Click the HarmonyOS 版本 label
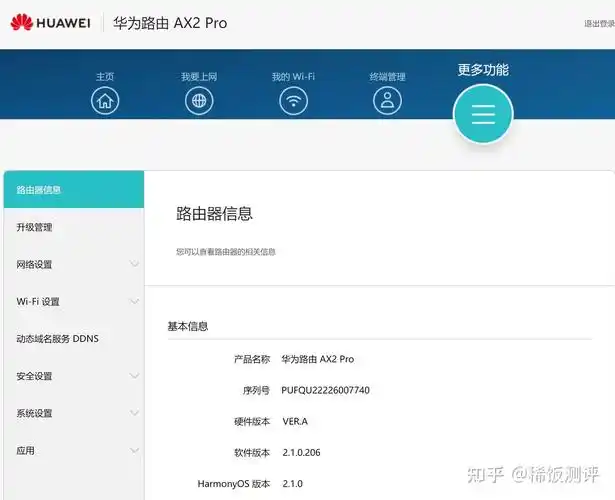This screenshot has width=615, height=500. click(234, 484)
